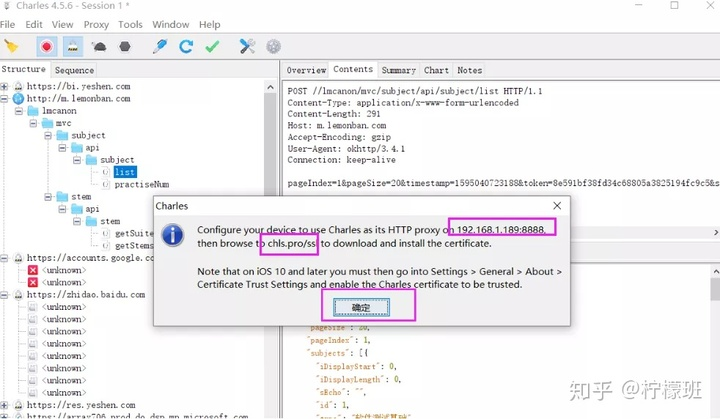Click second red X unknown entry
This screenshot has width=720, height=419.
(x=33, y=283)
